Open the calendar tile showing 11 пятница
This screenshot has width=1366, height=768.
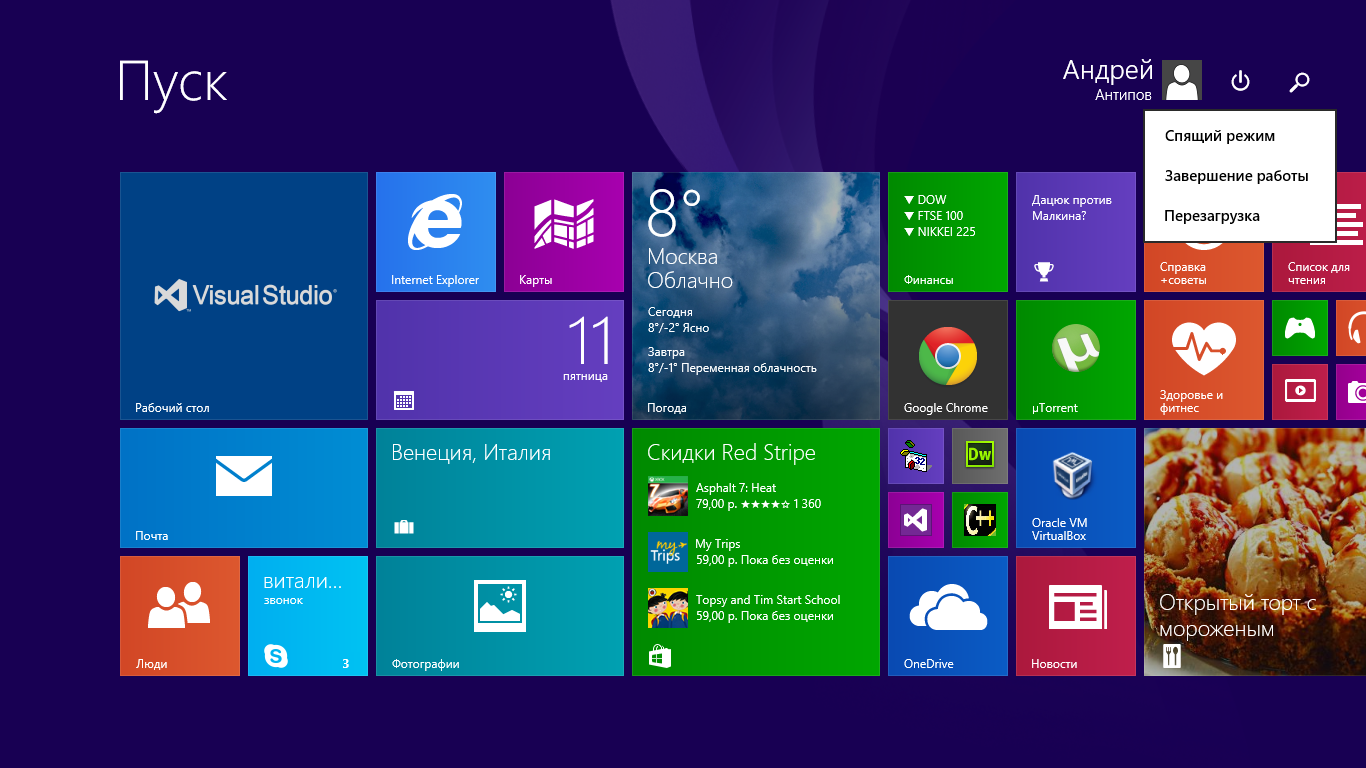(x=500, y=360)
